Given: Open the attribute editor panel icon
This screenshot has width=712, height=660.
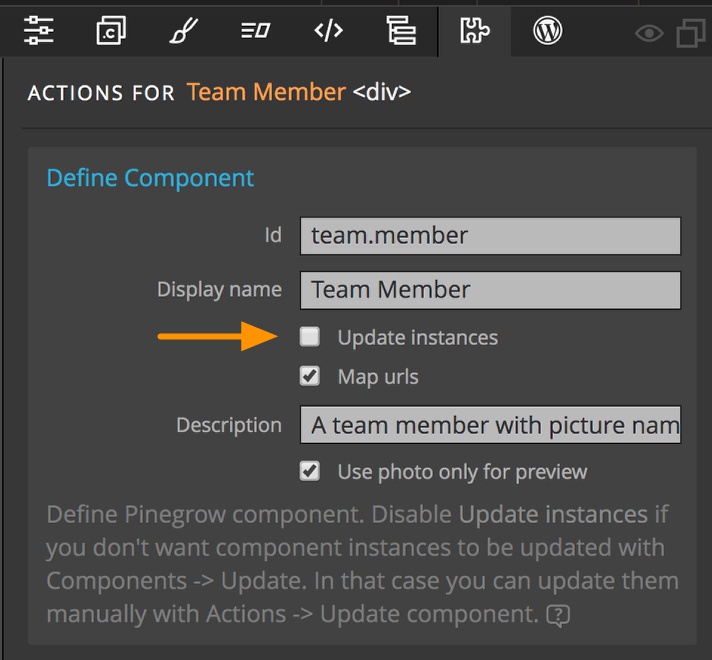Looking at the screenshot, I should coord(256,31).
